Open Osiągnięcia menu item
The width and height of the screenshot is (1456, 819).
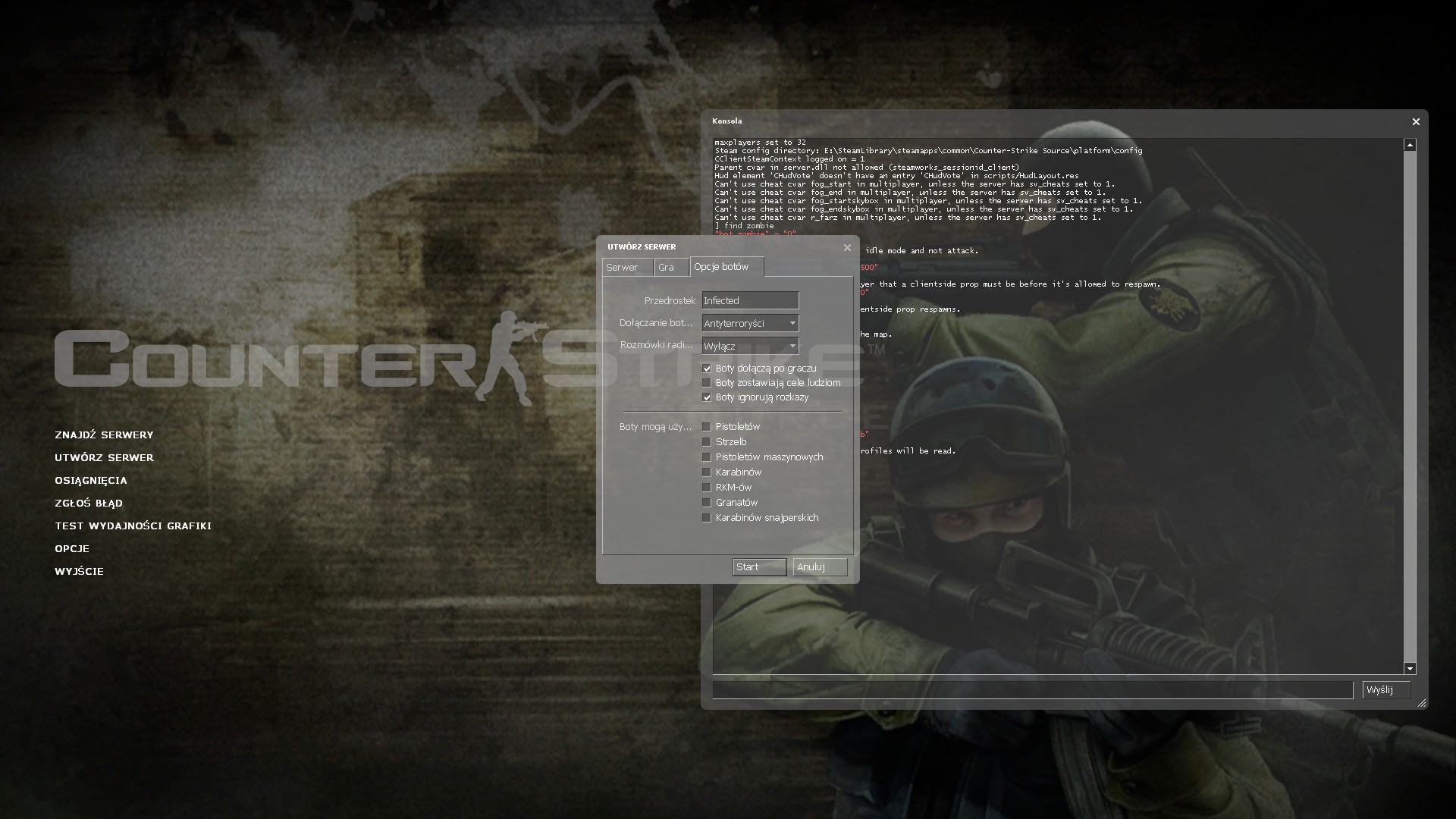pyautogui.click(x=91, y=481)
